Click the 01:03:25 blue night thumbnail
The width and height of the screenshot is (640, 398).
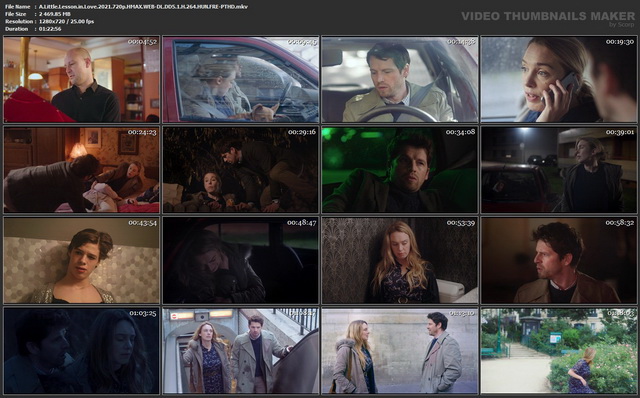tap(82, 351)
